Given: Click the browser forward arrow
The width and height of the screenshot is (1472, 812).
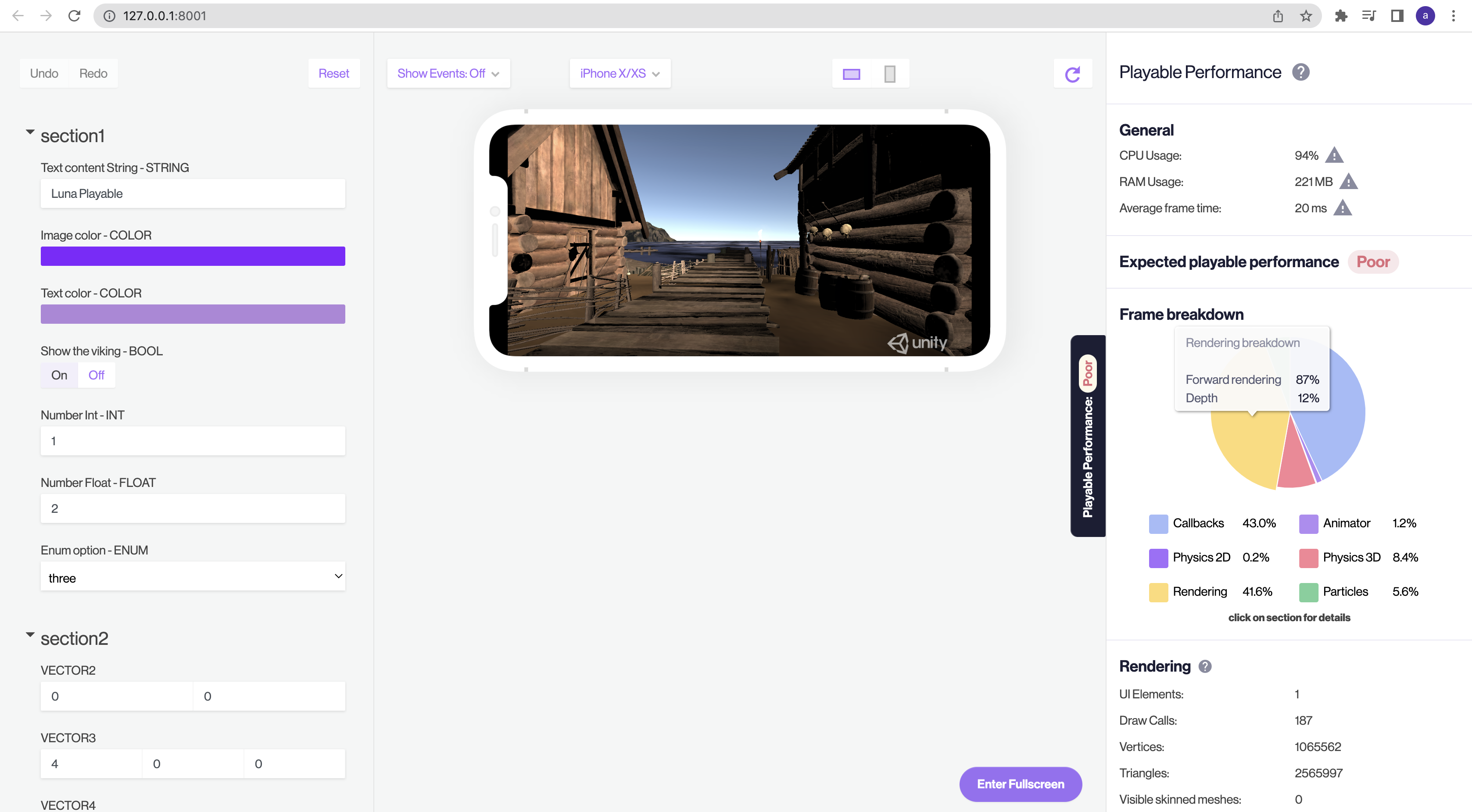Looking at the screenshot, I should pyautogui.click(x=46, y=15).
